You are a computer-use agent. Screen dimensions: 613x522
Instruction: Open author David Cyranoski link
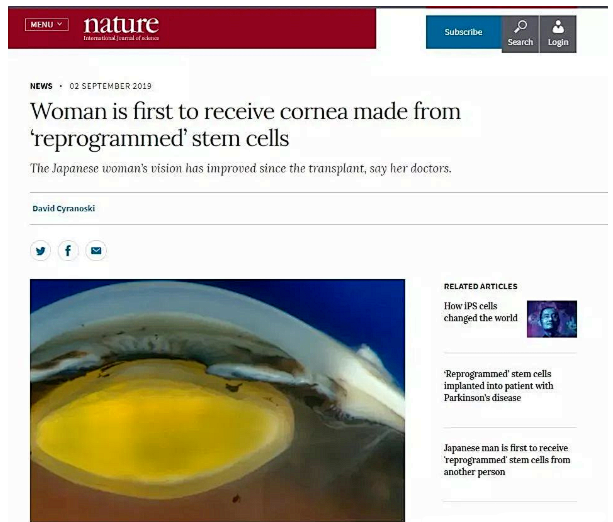pos(64,208)
